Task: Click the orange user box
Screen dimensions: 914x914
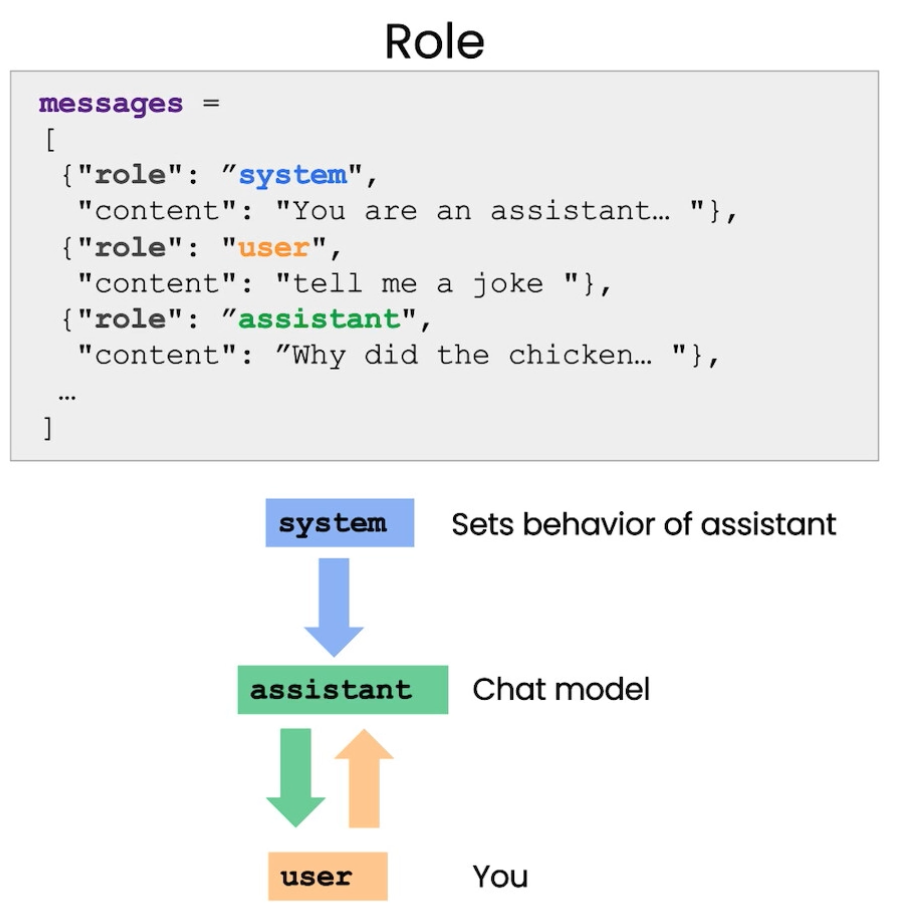Action: click(328, 876)
